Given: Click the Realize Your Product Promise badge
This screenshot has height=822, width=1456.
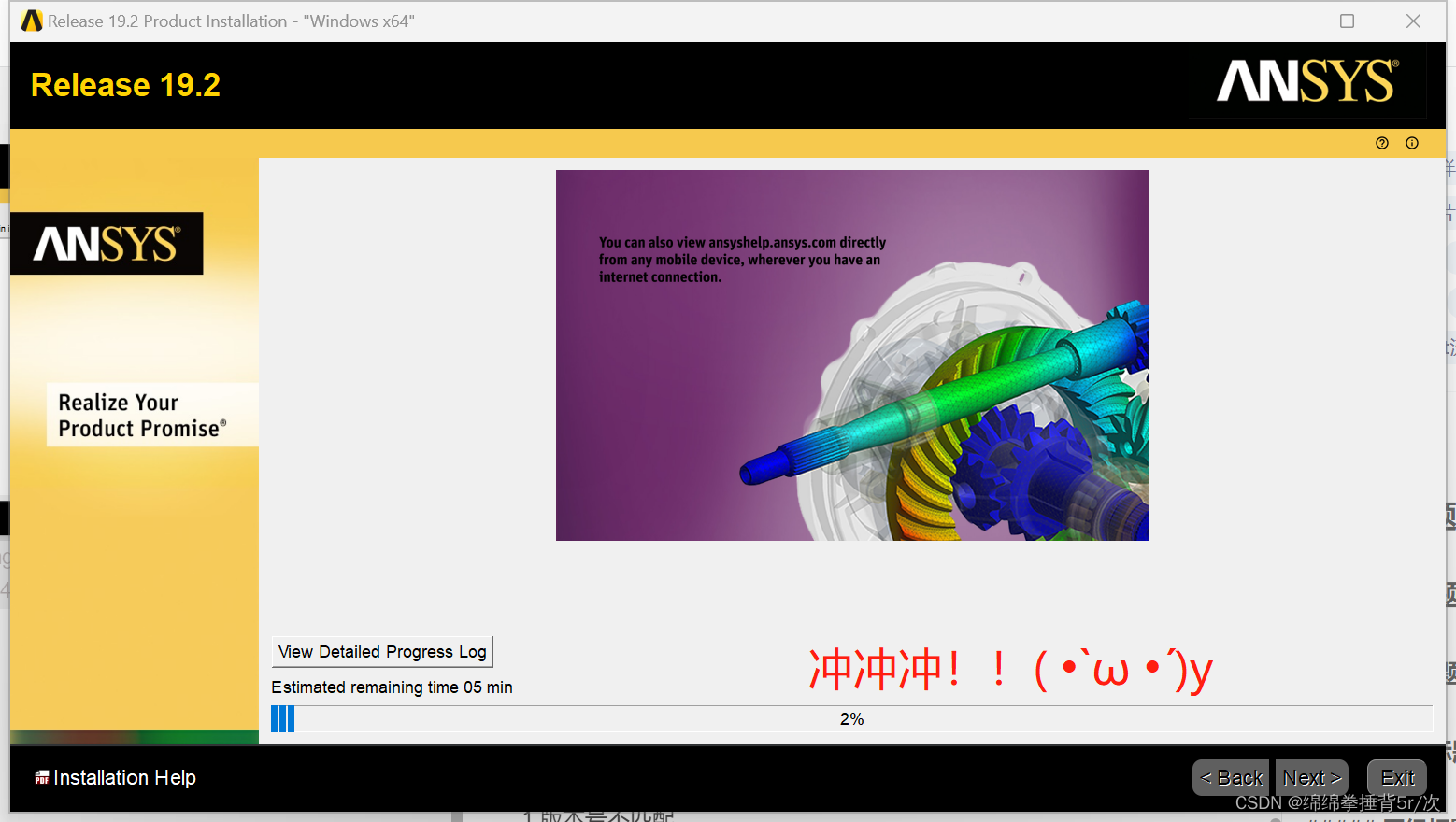Looking at the screenshot, I should click(x=150, y=414).
